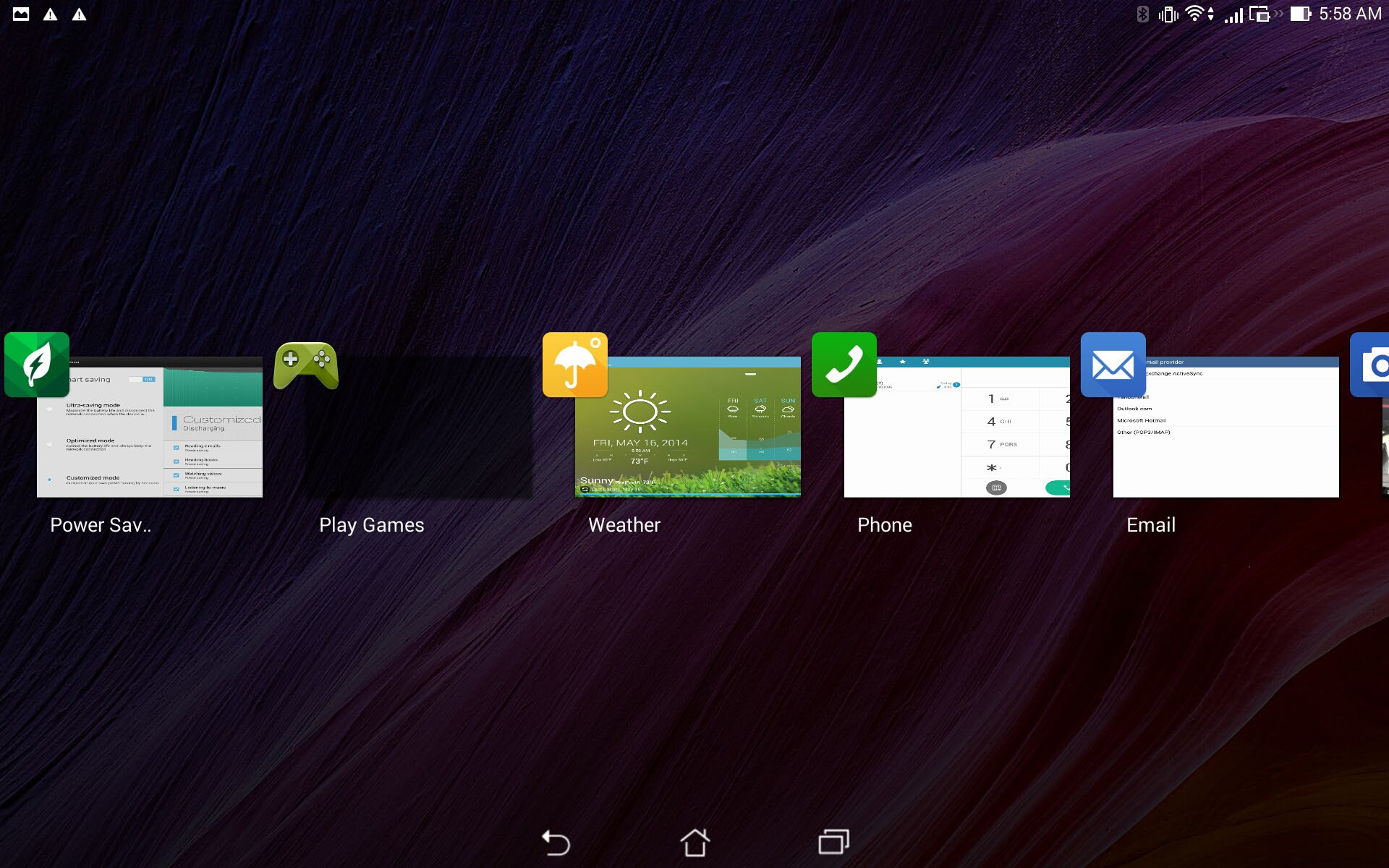Click the 'Play Games' label
The height and width of the screenshot is (868, 1389).
372,525
